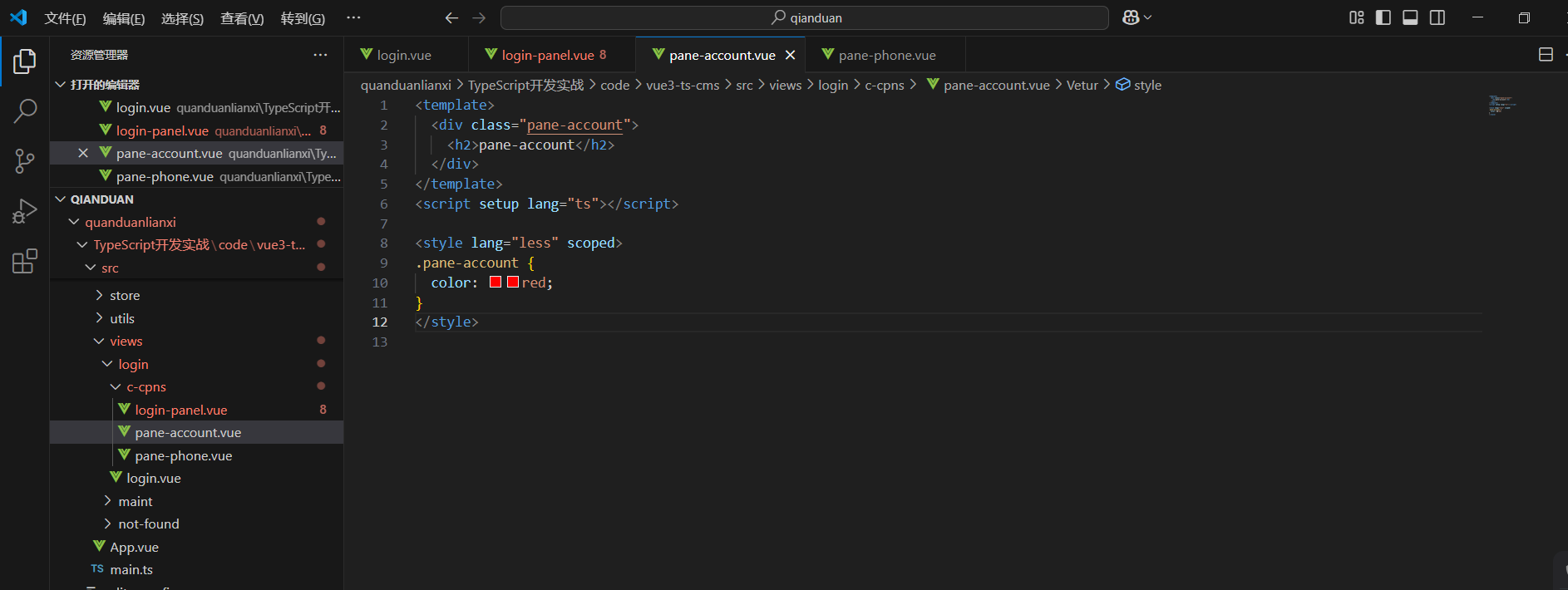Screen dimensions: 1568x590
Task: Close the pane-account.vue tab
Action: click(790, 55)
